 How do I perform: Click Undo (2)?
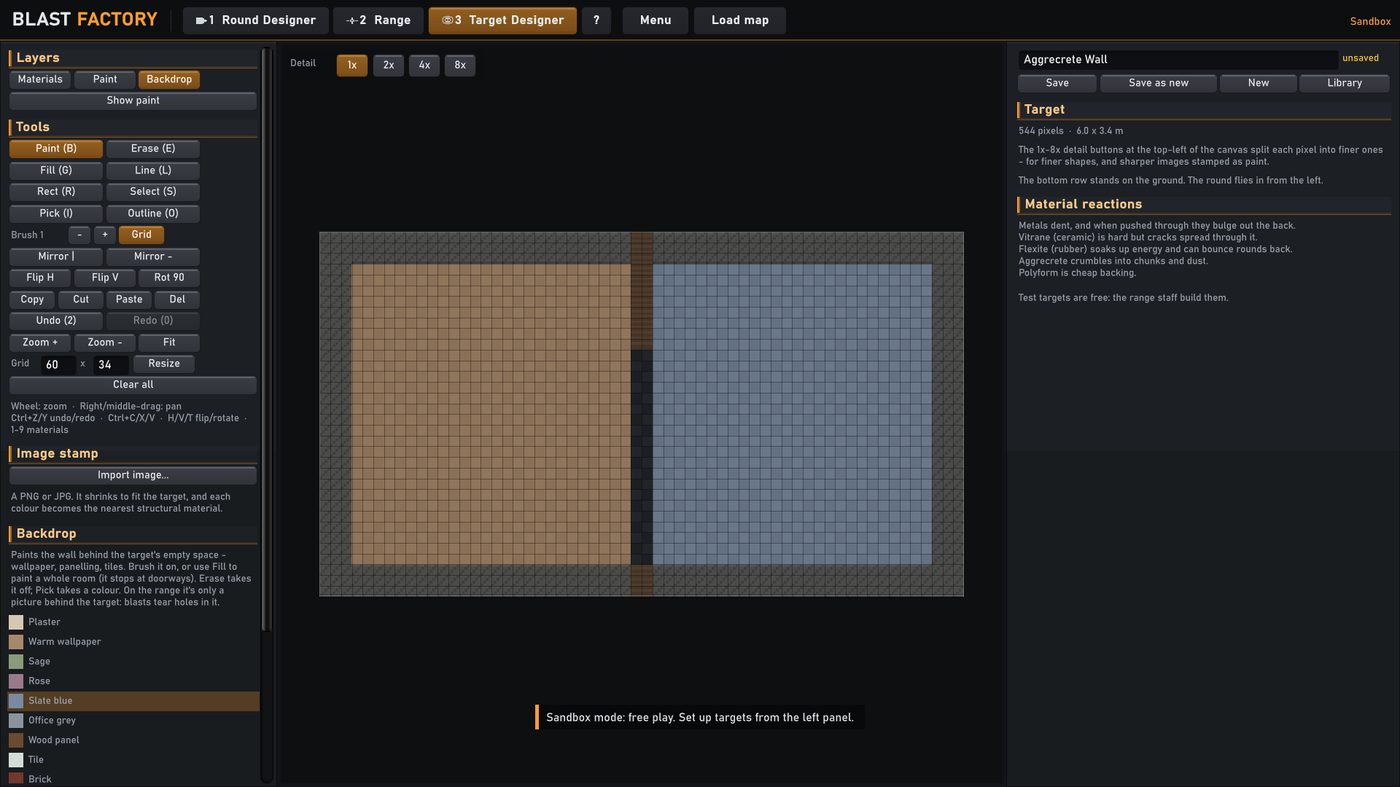(56, 321)
